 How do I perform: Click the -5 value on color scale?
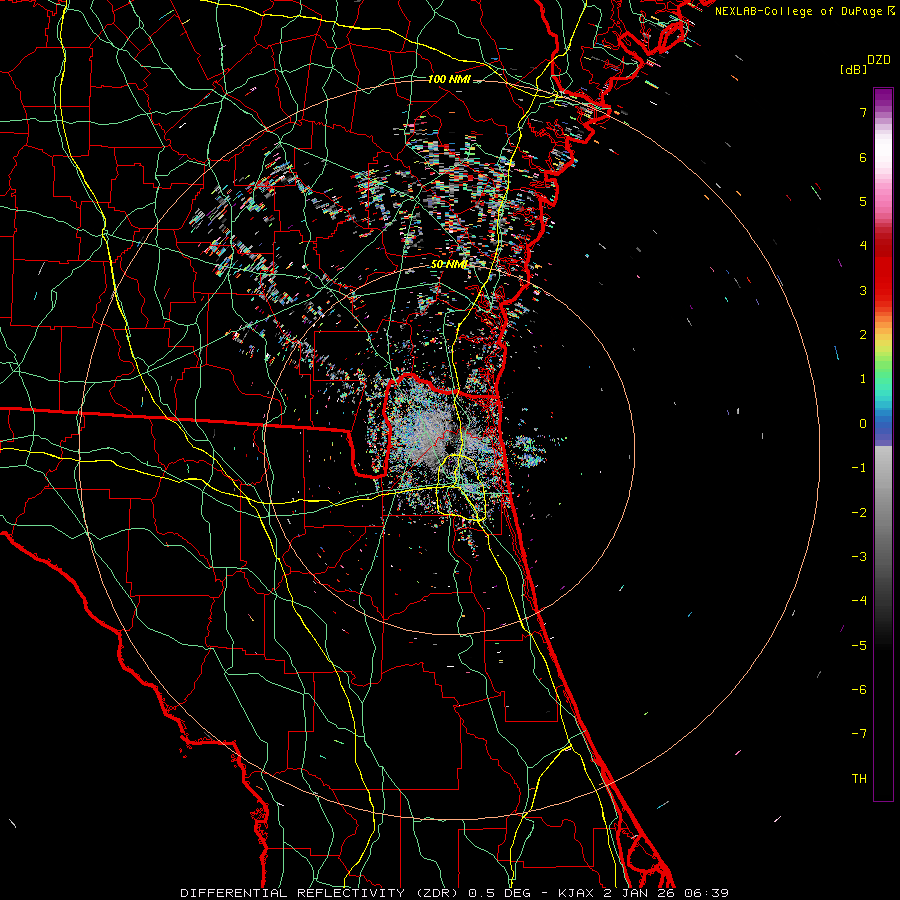859,646
